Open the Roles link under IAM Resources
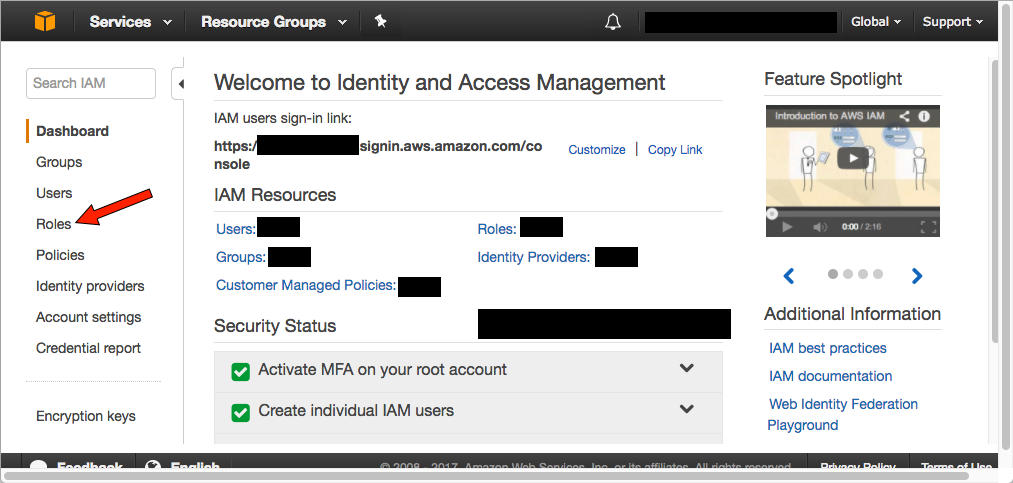Screen dimensions: 1013x483 [497, 229]
